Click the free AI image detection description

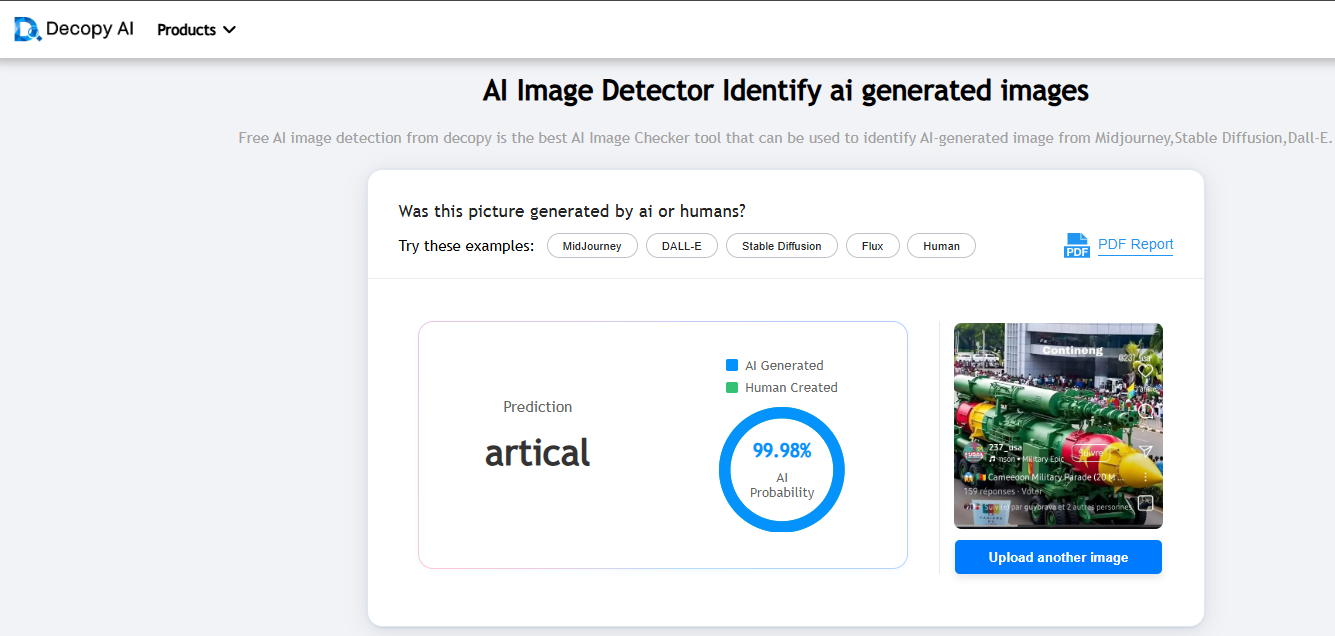tap(786, 138)
